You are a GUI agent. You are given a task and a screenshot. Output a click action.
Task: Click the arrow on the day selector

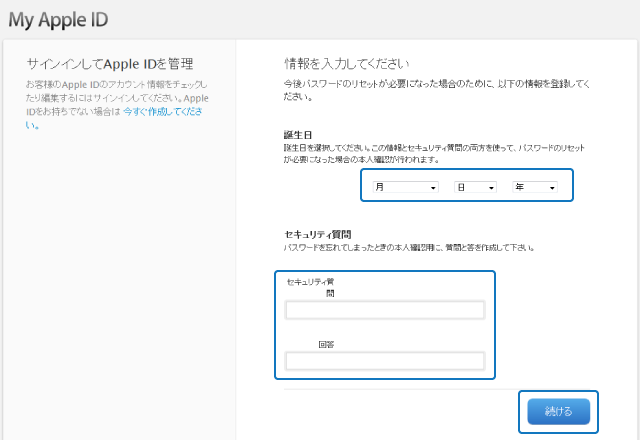(491, 188)
